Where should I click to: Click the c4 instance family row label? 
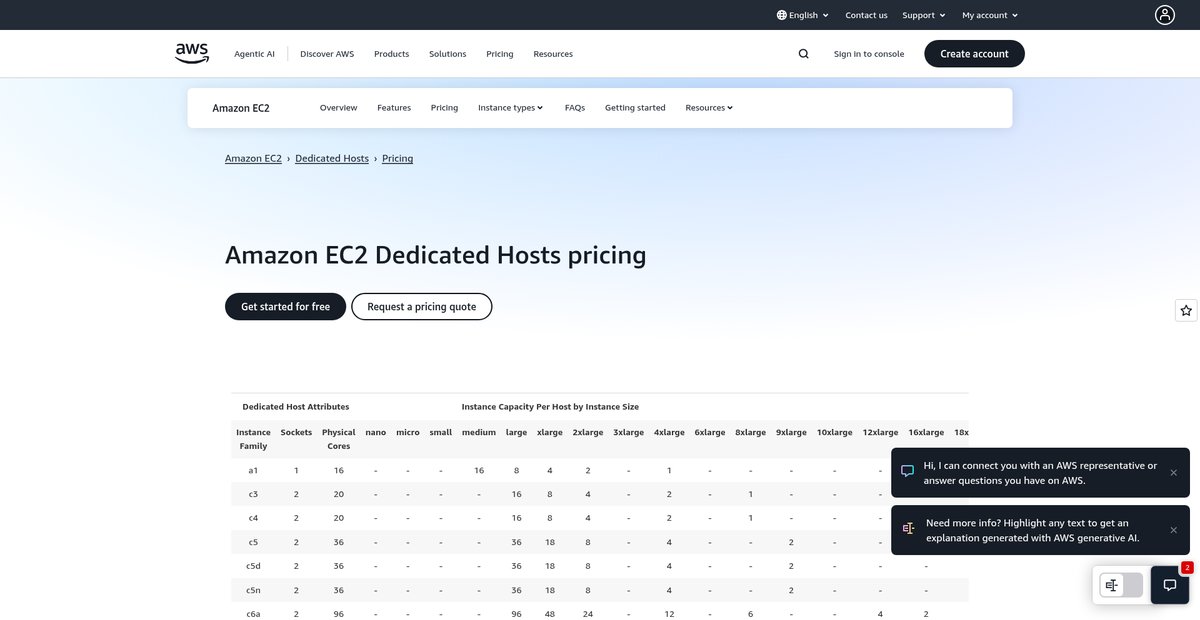[x=253, y=518]
